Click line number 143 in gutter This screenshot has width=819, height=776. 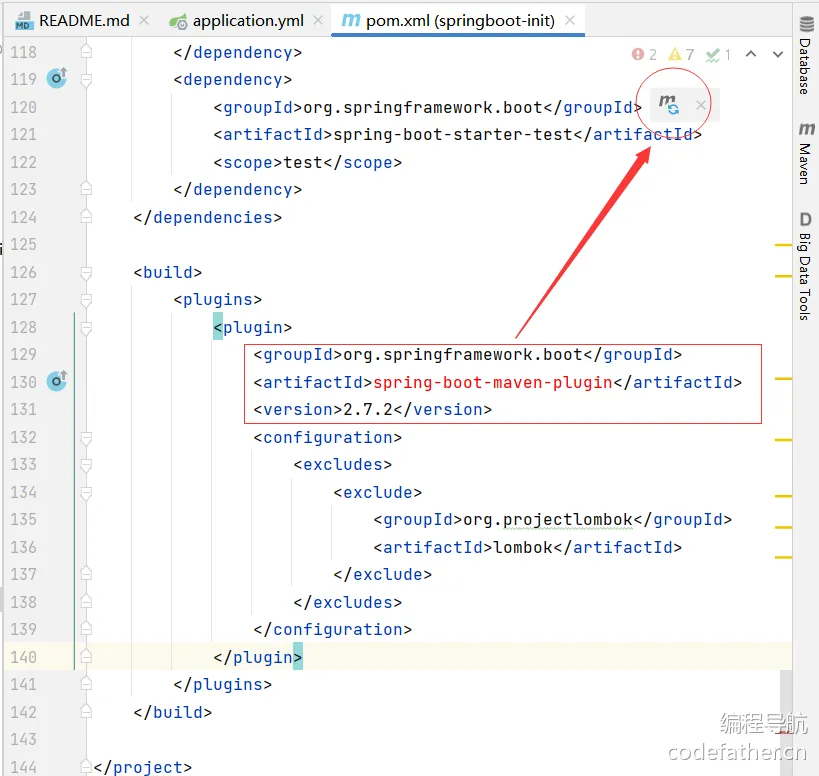[24, 739]
